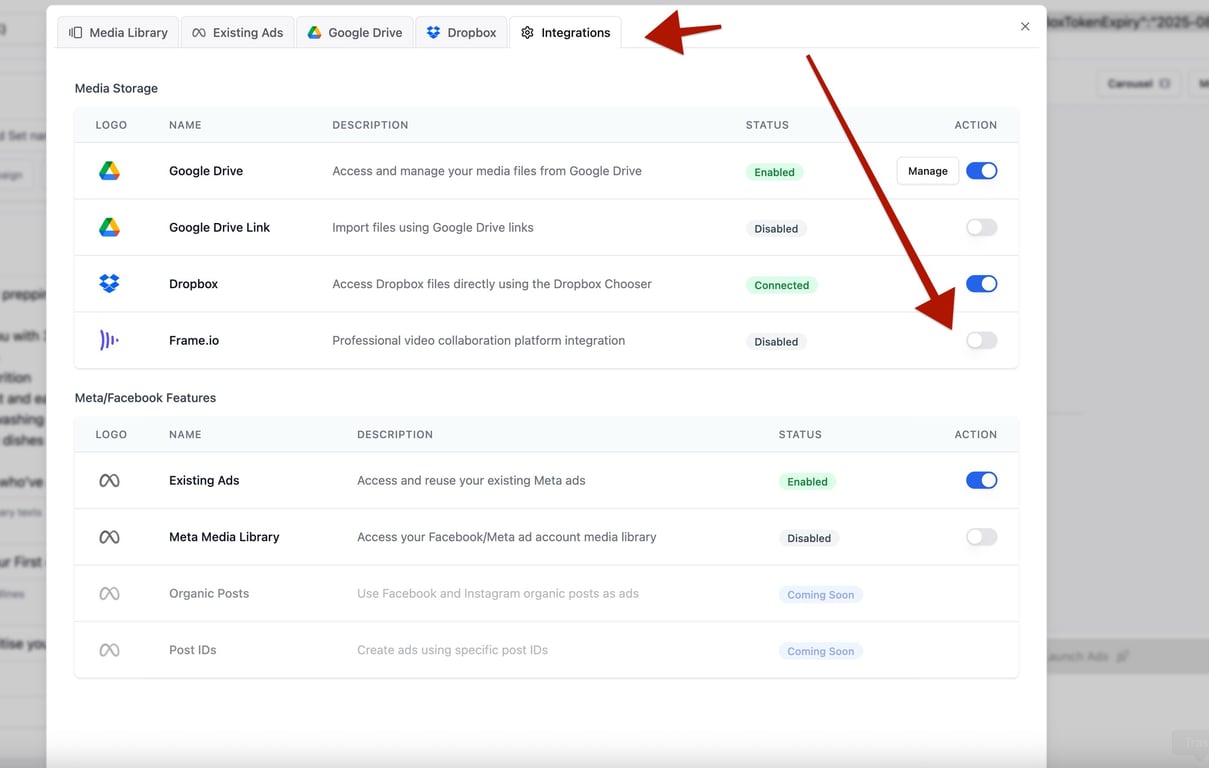
Task: Click the Dropbox icon in the tab bar
Action: coord(433,33)
